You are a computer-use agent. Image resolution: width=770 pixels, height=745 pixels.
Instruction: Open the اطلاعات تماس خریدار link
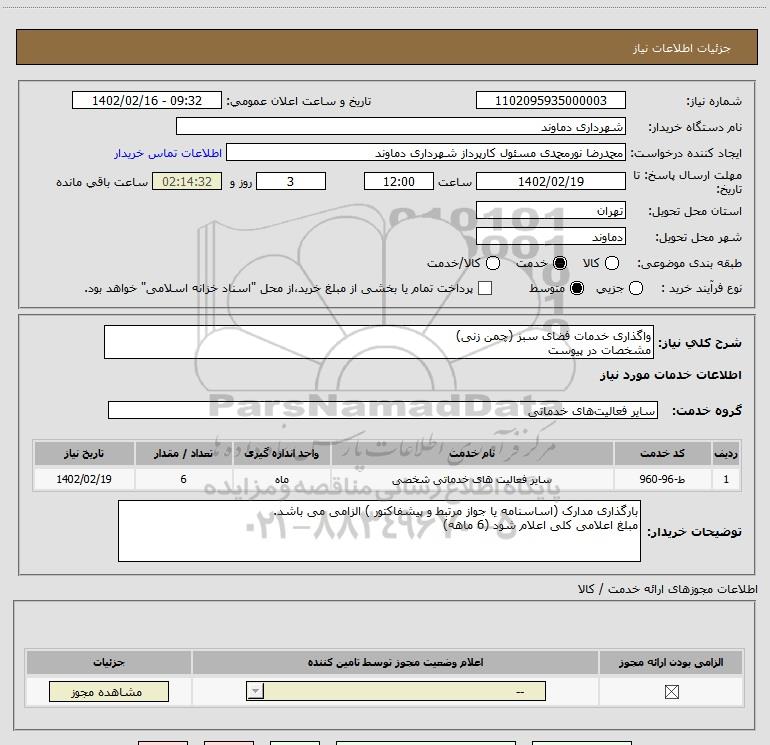(x=168, y=153)
